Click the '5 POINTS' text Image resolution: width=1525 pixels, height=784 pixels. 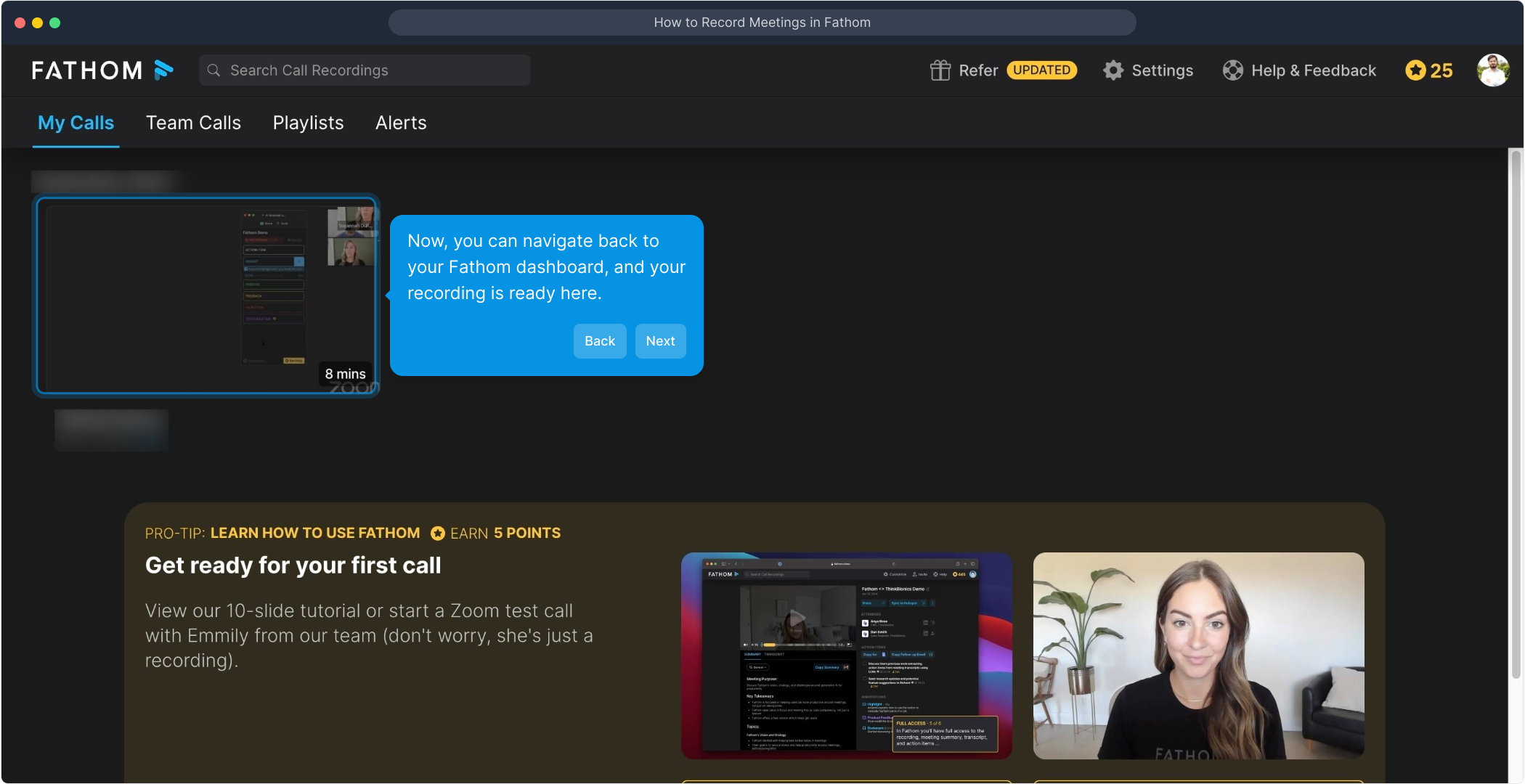point(527,533)
